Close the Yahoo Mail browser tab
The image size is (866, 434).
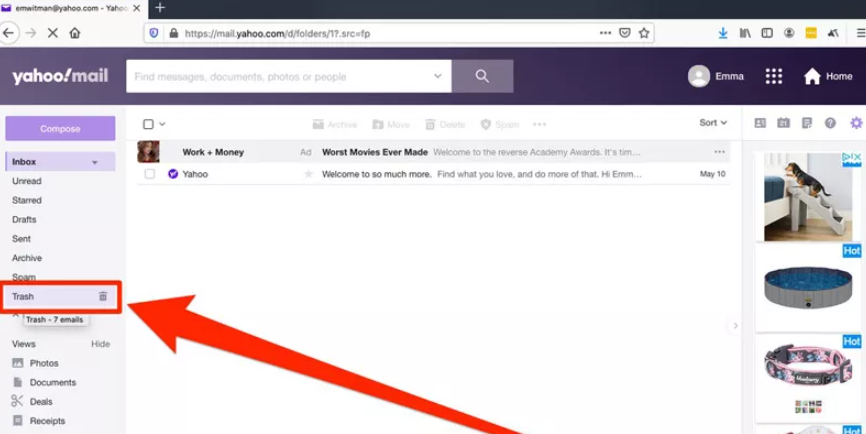(136, 8)
